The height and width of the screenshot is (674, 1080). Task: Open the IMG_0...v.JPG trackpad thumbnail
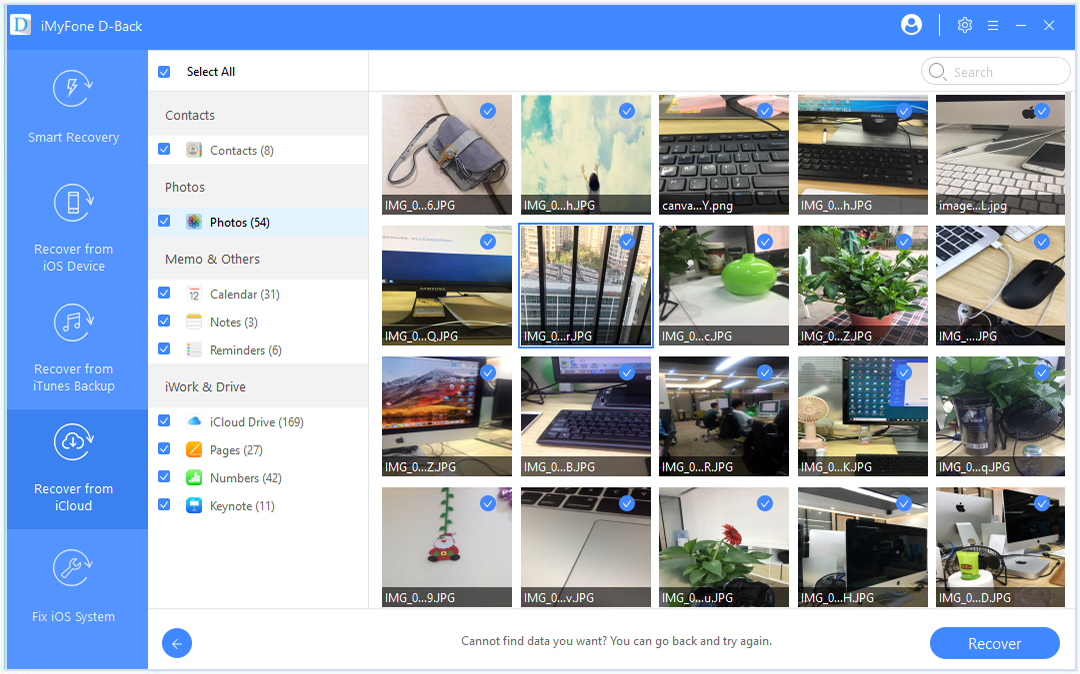click(585, 547)
